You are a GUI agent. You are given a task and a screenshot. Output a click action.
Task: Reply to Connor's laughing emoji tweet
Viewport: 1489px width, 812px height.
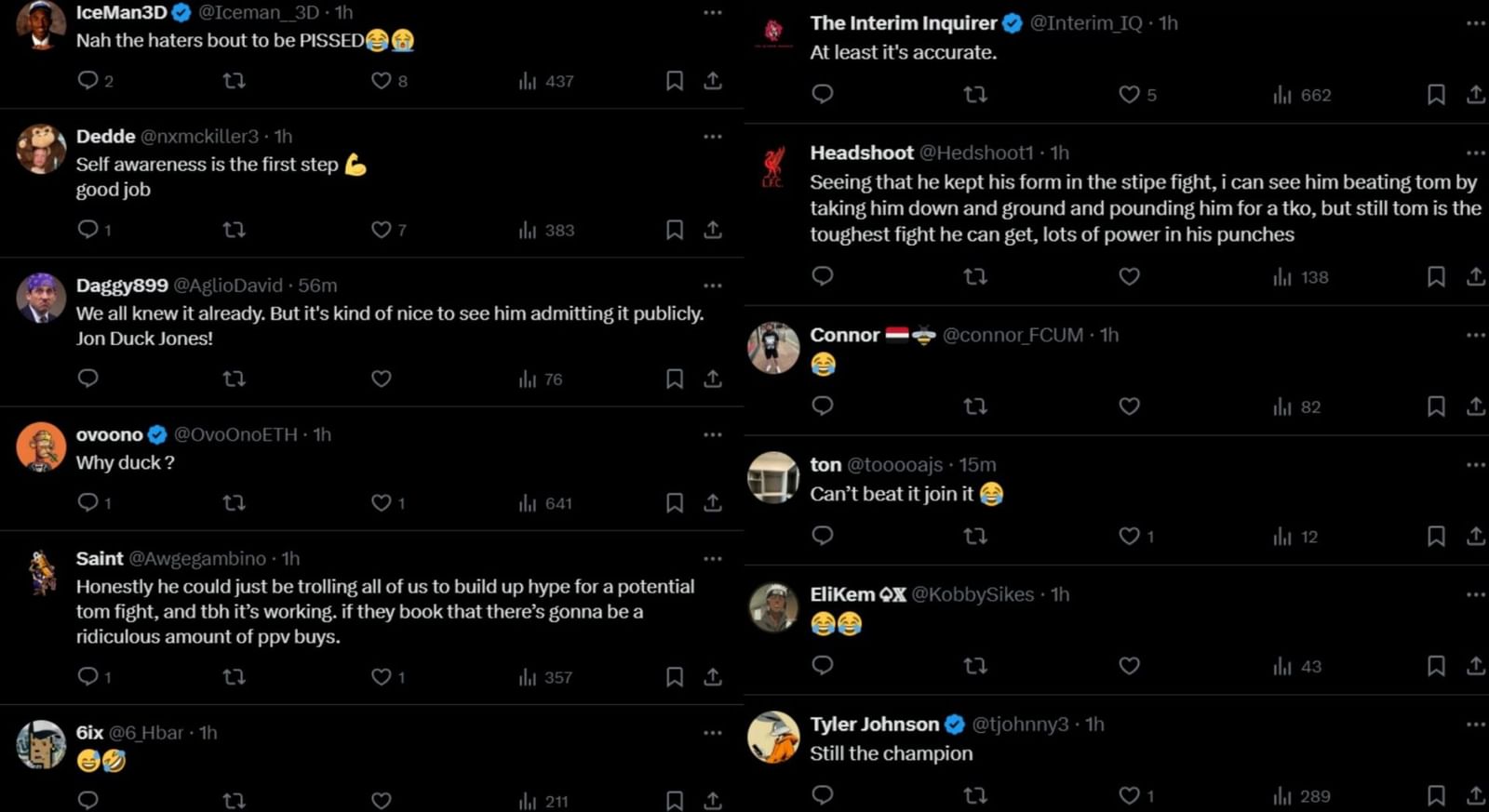point(822,406)
